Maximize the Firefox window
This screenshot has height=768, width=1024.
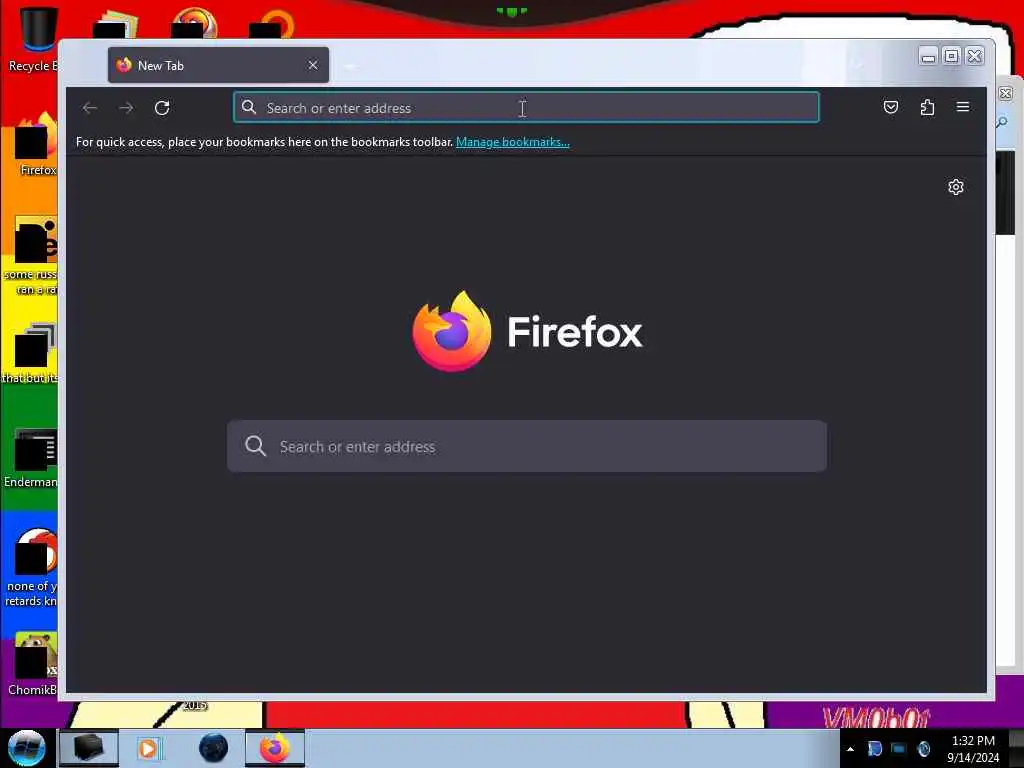click(952, 56)
